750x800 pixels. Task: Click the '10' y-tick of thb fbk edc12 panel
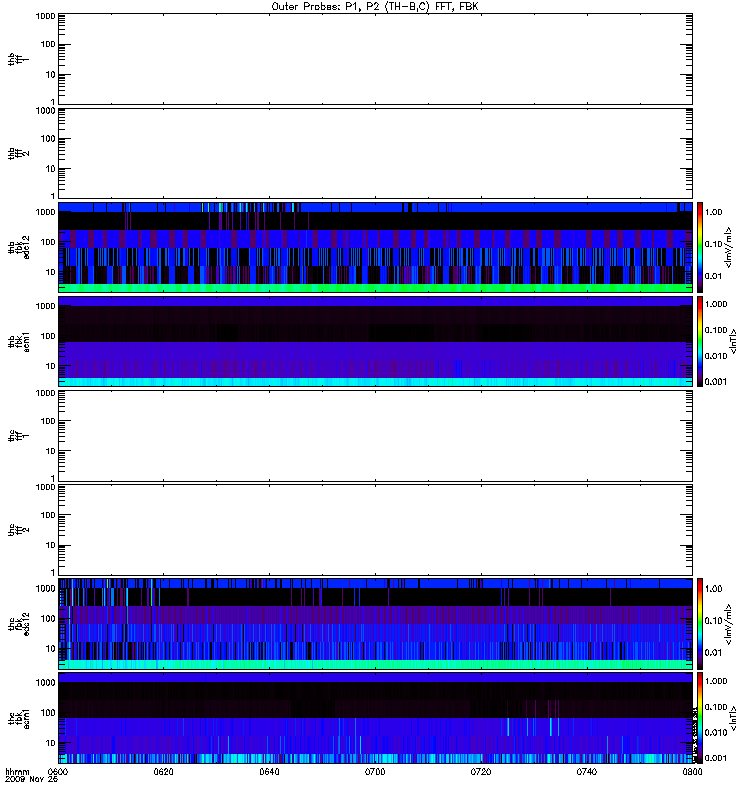(x=50, y=272)
